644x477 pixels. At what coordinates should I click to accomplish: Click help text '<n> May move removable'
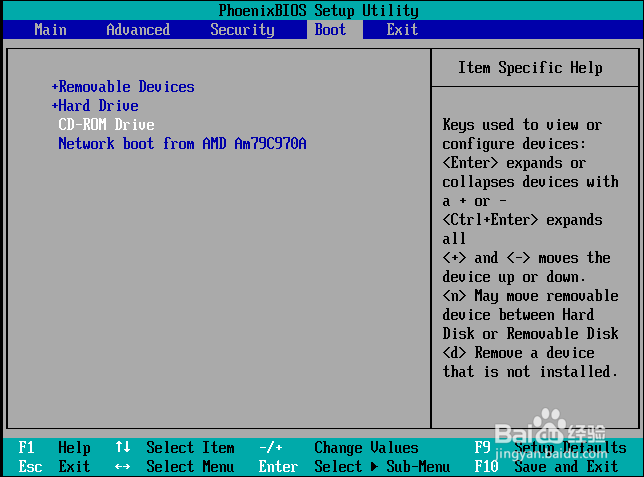530,295
